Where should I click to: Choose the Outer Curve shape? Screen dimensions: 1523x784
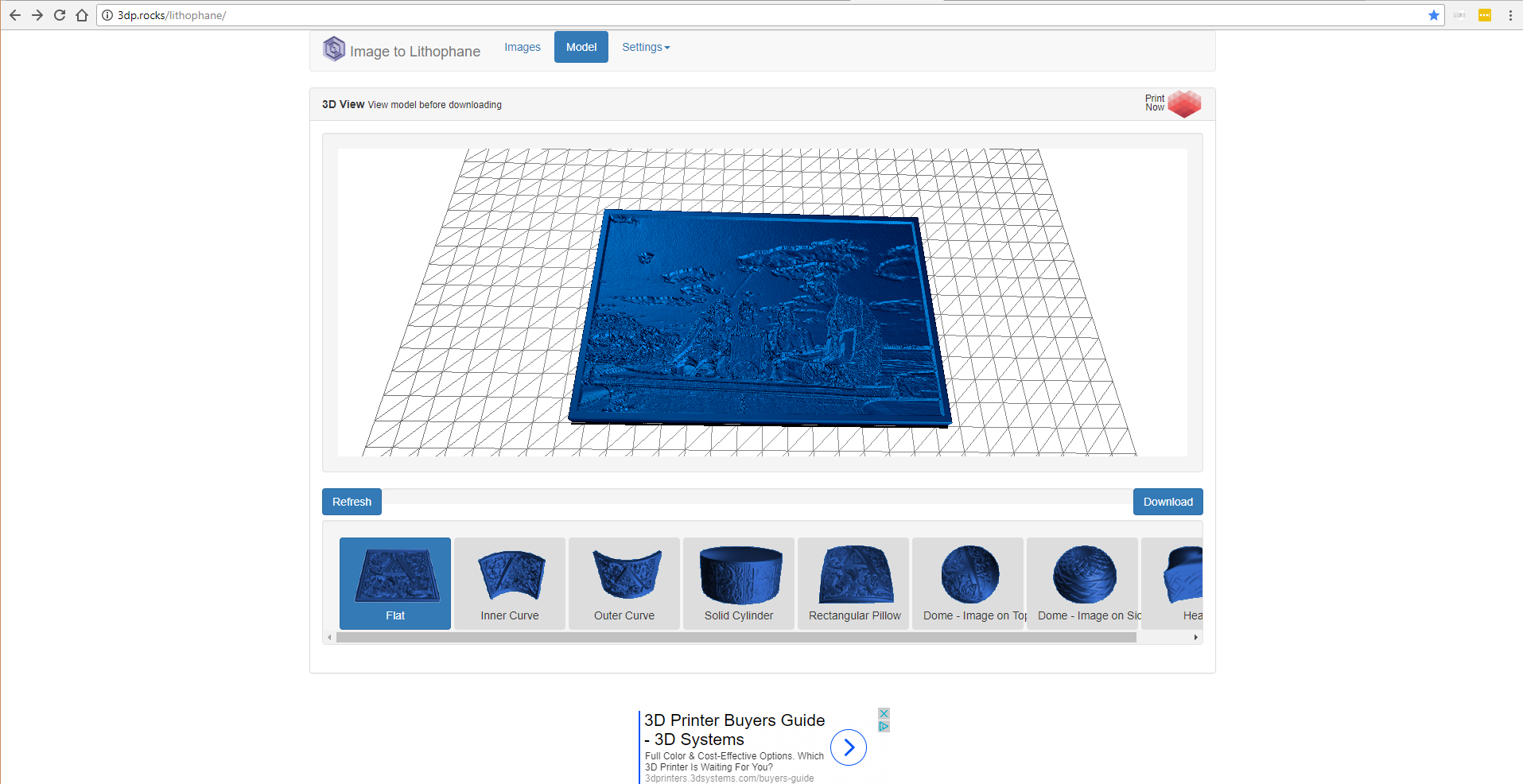(x=624, y=584)
